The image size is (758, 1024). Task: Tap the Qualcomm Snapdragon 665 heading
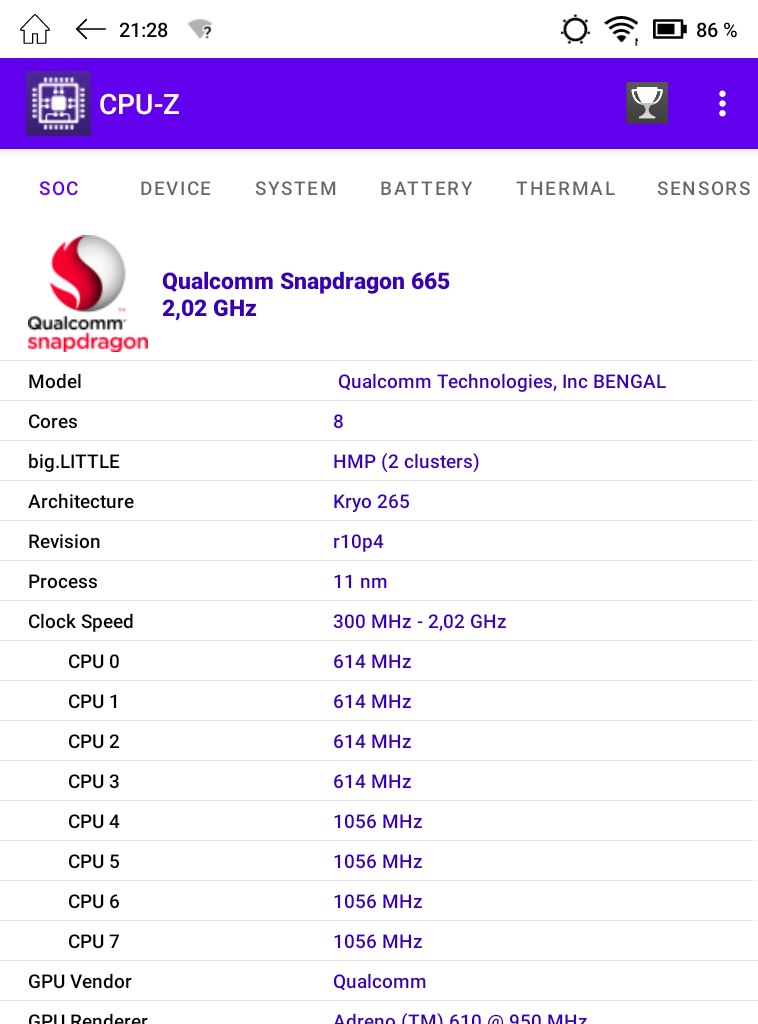pyautogui.click(x=306, y=282)
